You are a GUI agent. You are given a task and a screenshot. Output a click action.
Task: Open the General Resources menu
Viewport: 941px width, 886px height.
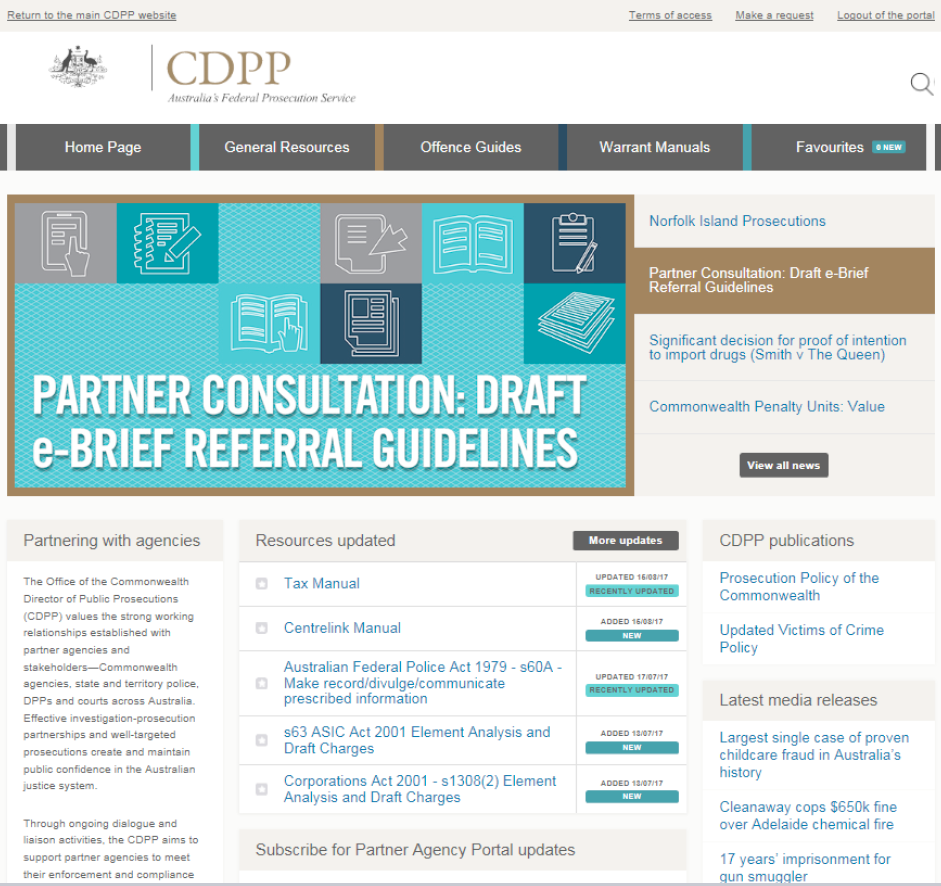[x=287, y=147]
